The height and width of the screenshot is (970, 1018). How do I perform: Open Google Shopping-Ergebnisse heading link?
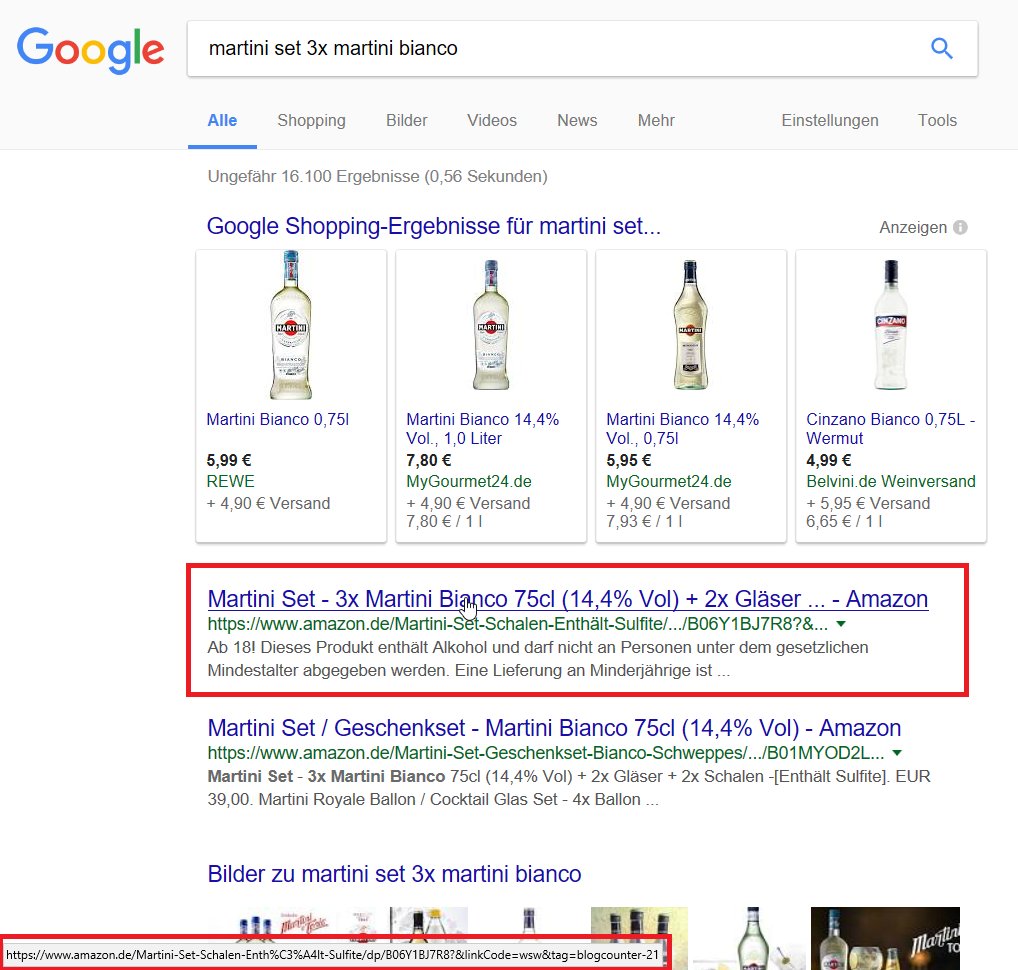pos(434,226)
